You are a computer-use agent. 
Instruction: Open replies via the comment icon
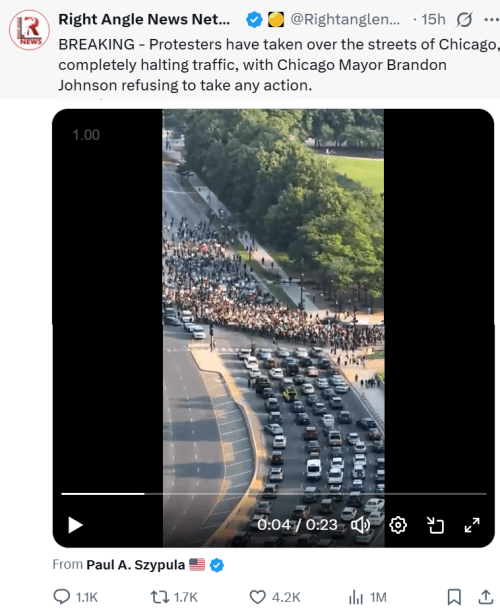[61, 597]
